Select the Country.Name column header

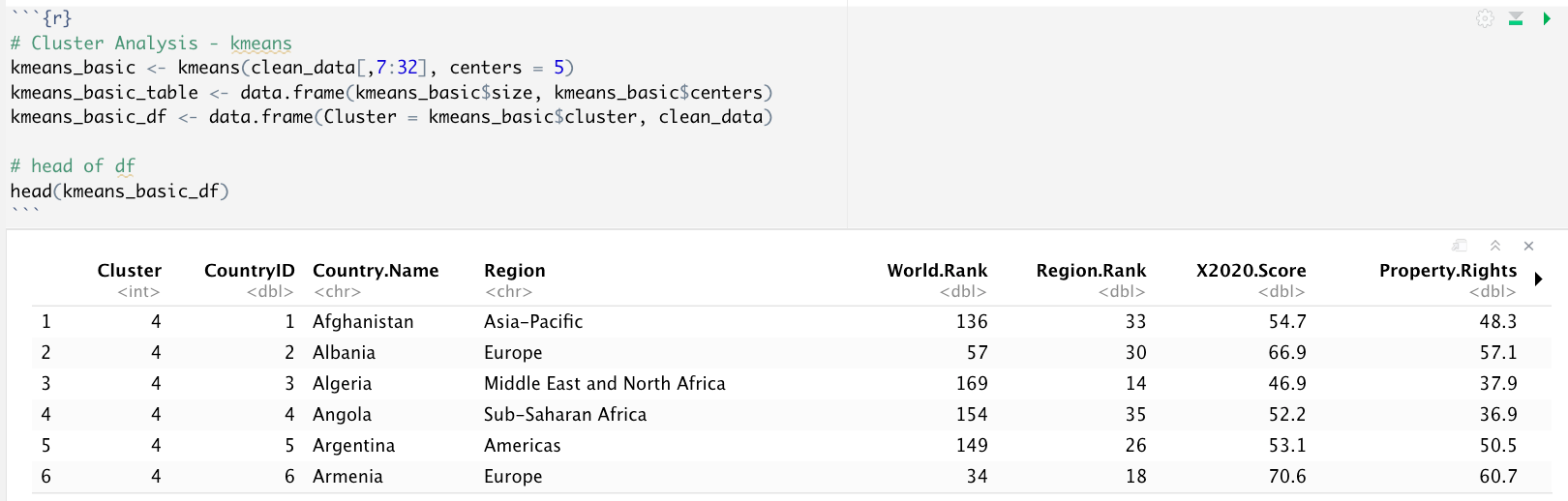click(x=376, y=271)
